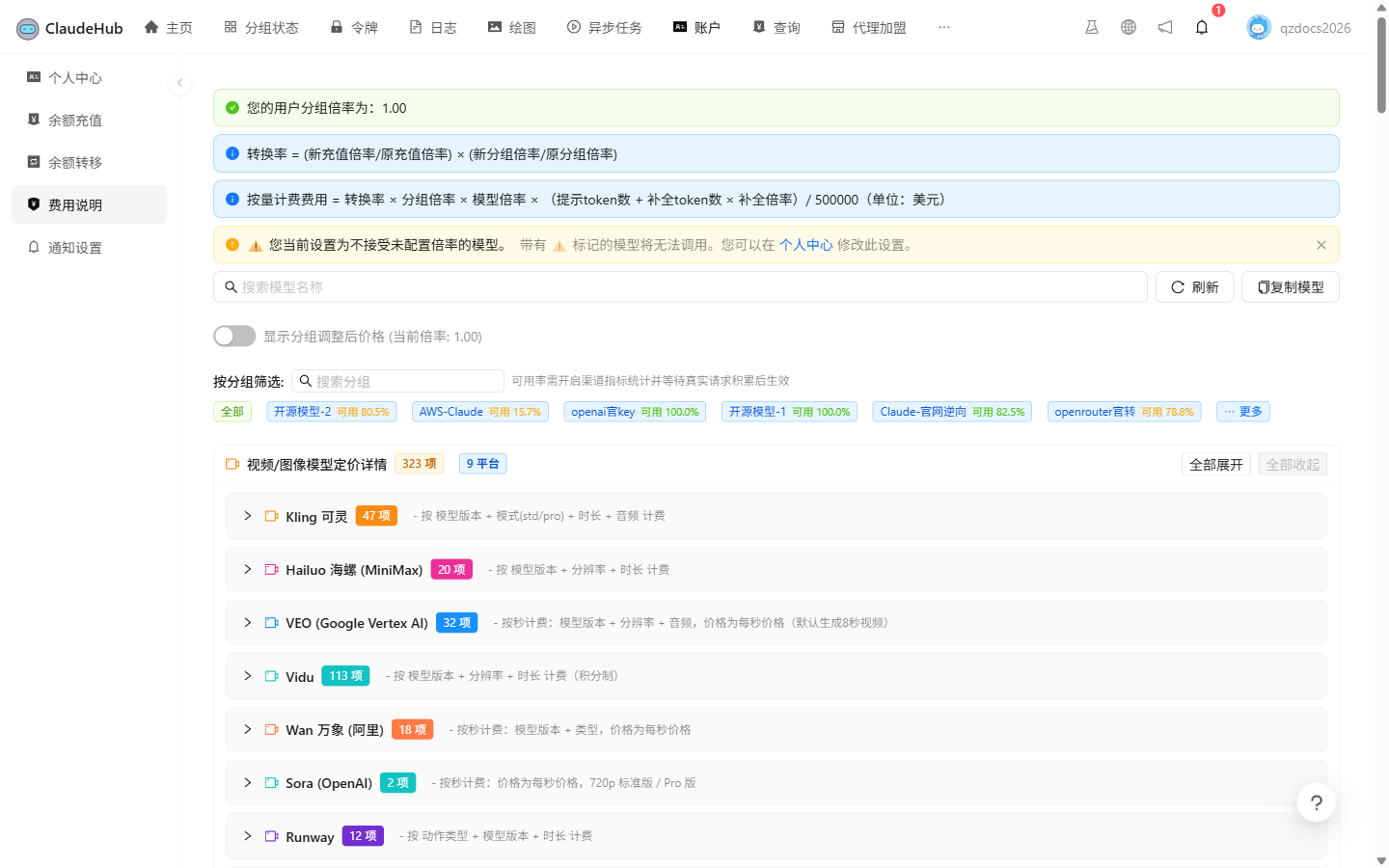Filter by openai官key group tag
This screenshot has width=1389, height=868.
[635, 412]
